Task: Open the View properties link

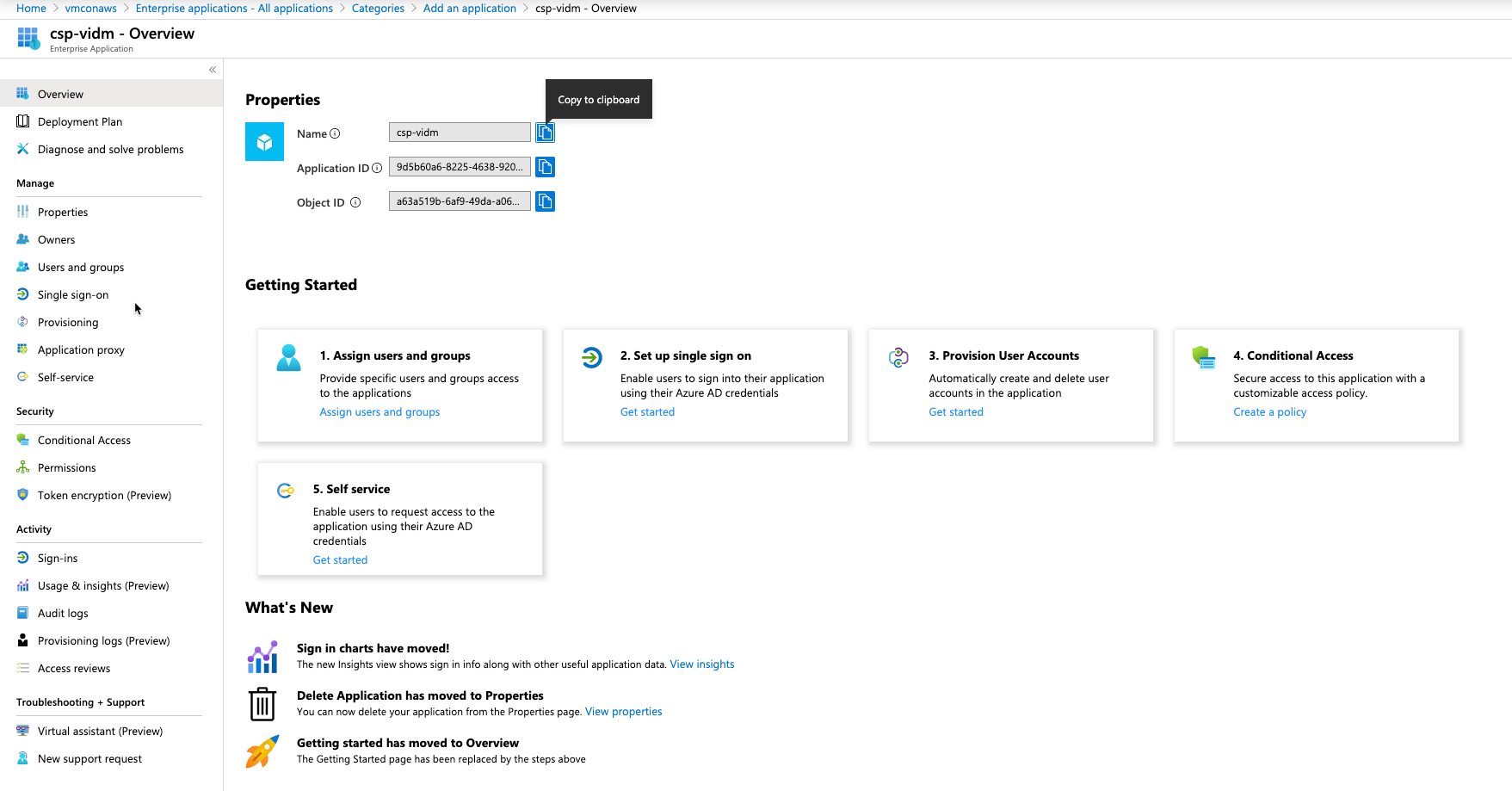Action: (623, 712)
